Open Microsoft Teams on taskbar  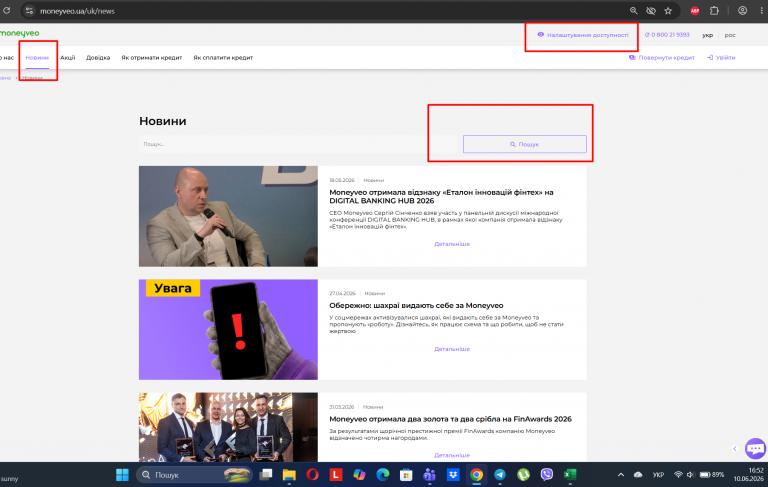430,475
